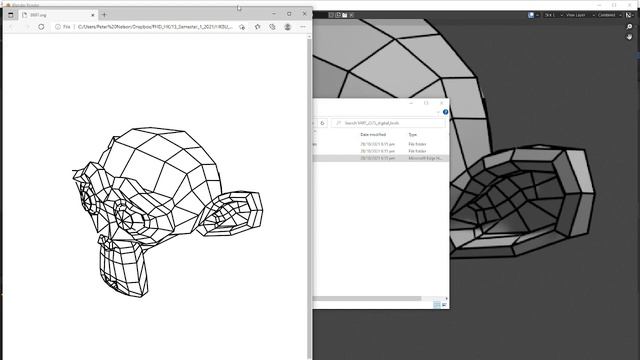Click the File Explorer search box

click(x=388, y=123)
